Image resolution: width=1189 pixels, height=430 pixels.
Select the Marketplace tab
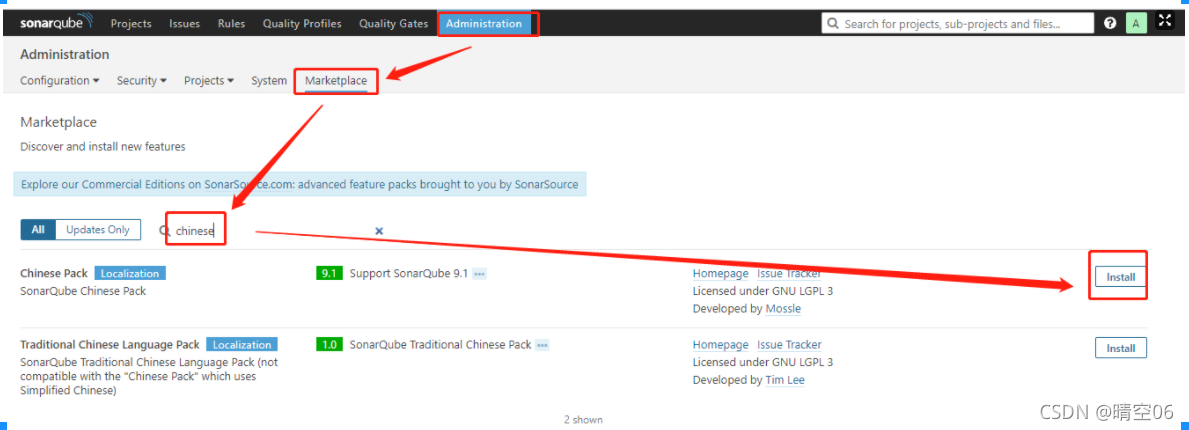(x=336, y=80)
